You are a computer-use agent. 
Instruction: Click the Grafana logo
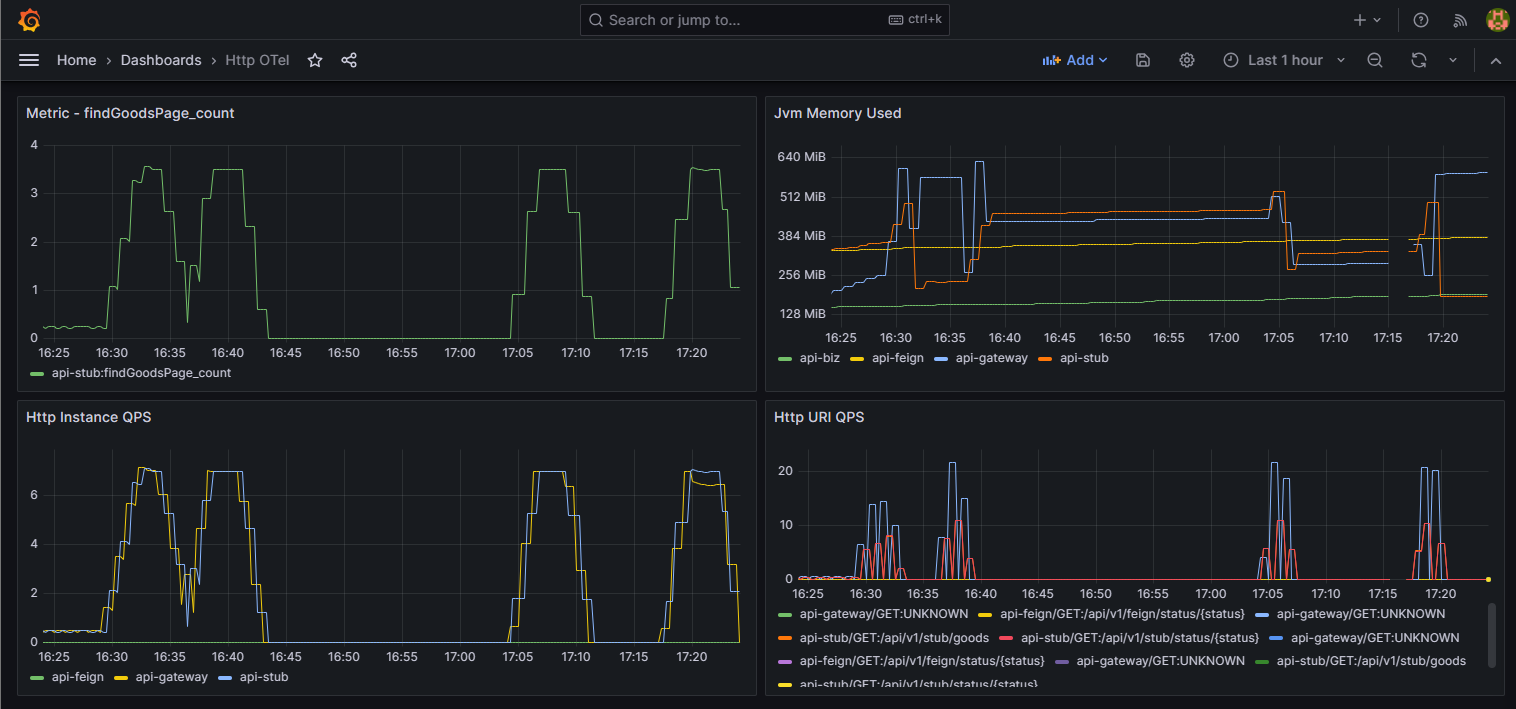(29, 19)
